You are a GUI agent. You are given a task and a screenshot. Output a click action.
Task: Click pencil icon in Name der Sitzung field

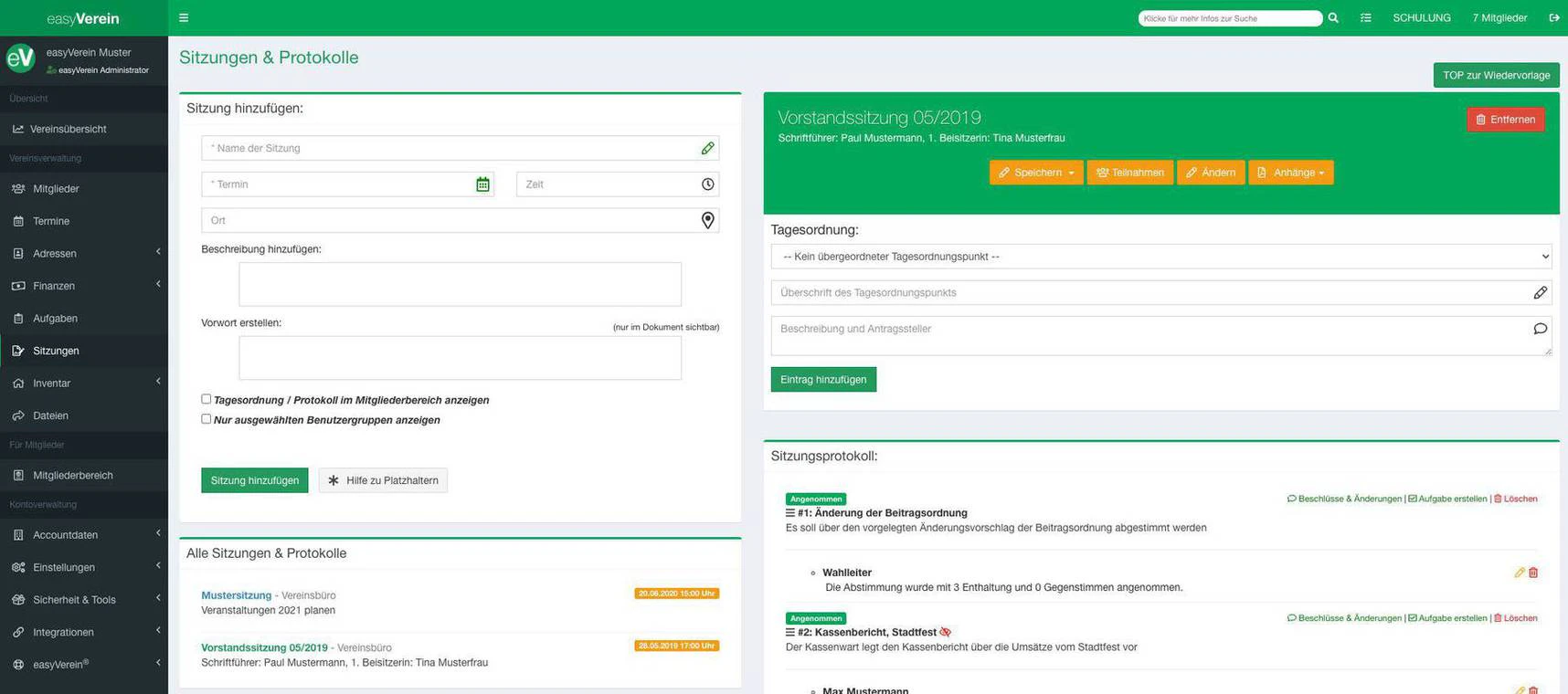tap(707, 148)
